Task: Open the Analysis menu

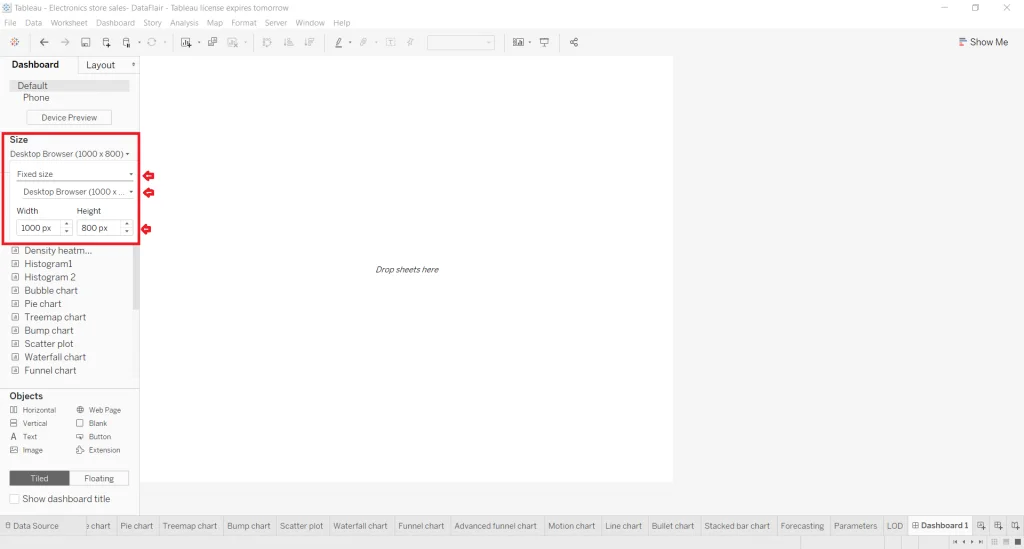Action: pos(184,23)
